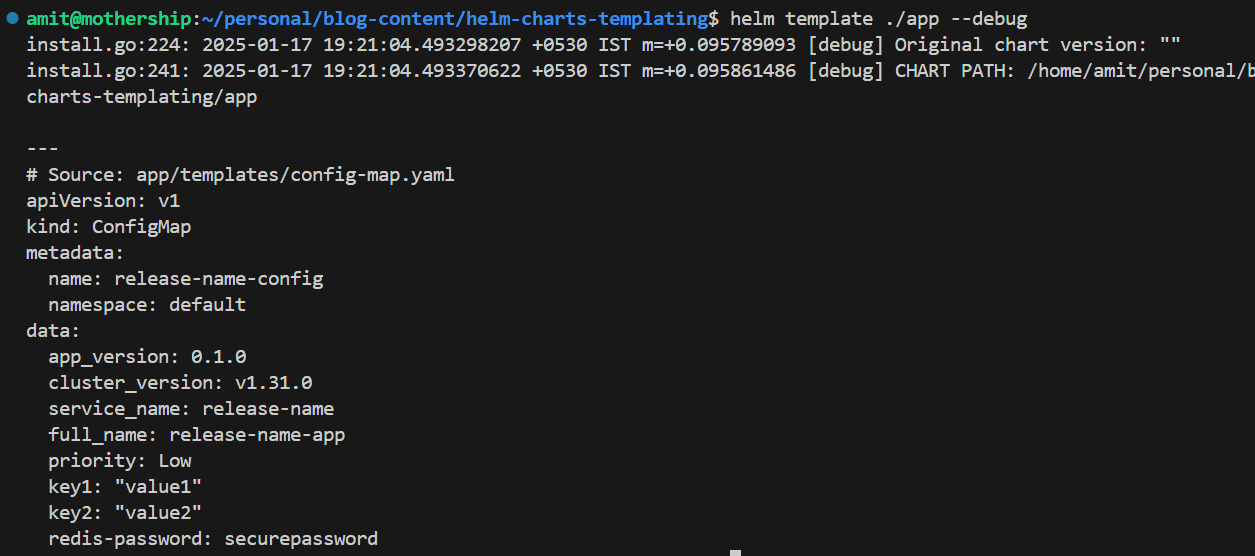Click the 'kind: ConfigMap' line

tap(108, 227)
